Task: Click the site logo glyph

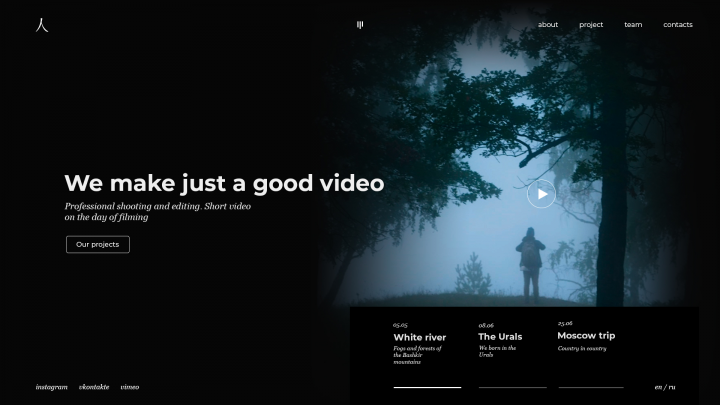Action: 42,25
